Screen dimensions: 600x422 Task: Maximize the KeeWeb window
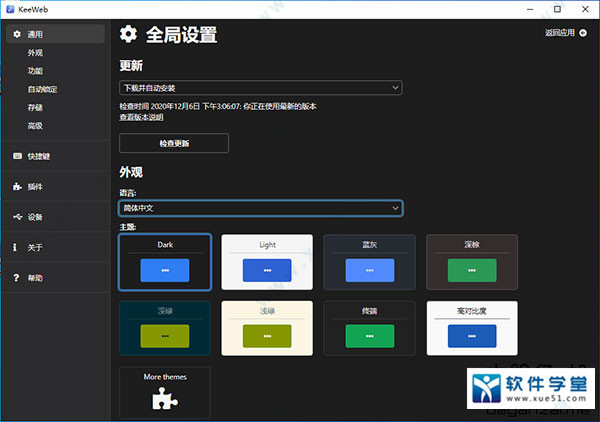point(558,9)
